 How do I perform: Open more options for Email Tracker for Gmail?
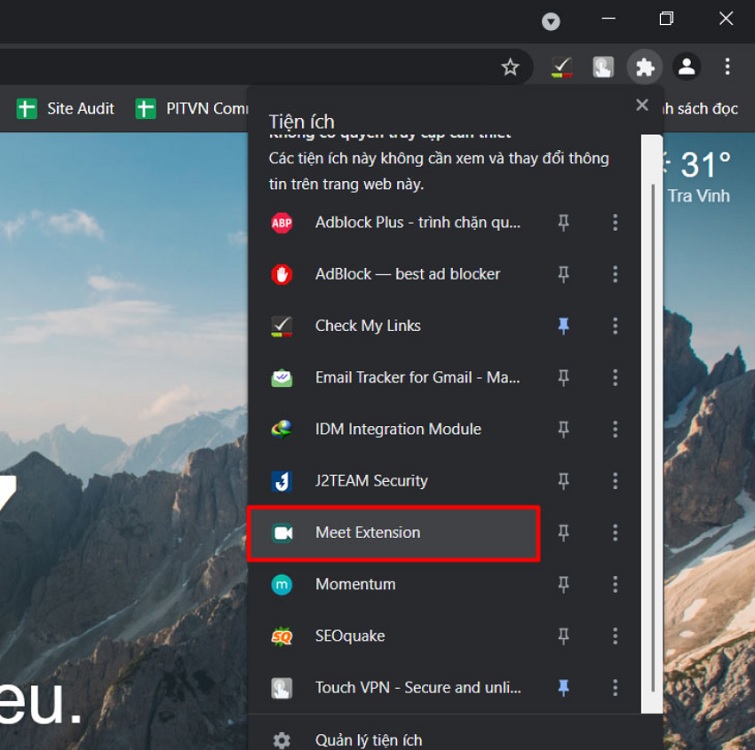click(615, 378)
